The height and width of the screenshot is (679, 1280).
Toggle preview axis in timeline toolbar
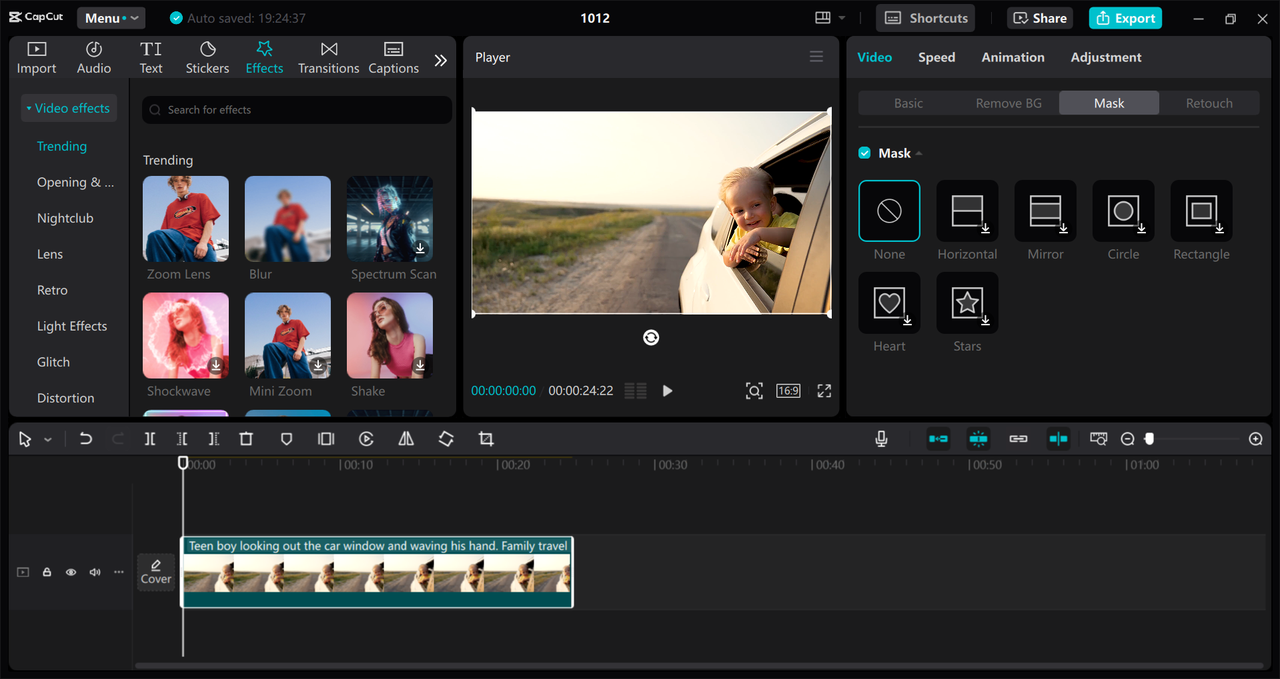[x=1058, y=439]
